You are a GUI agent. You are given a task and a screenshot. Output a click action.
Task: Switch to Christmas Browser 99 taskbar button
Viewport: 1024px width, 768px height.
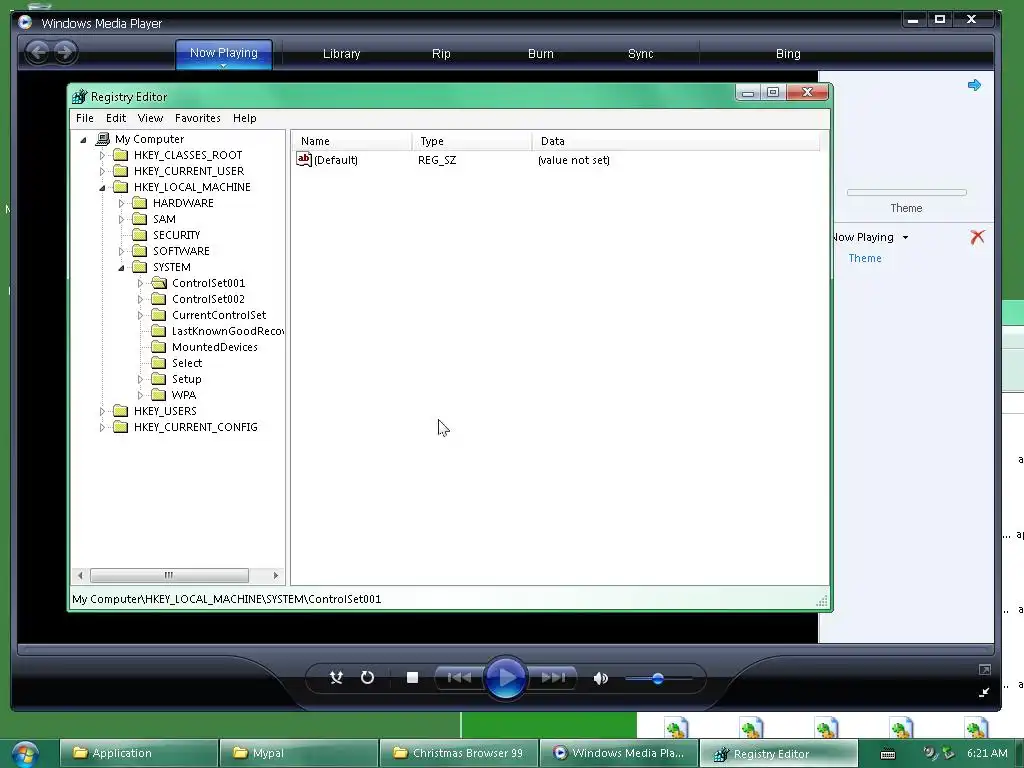click(458, 753)
